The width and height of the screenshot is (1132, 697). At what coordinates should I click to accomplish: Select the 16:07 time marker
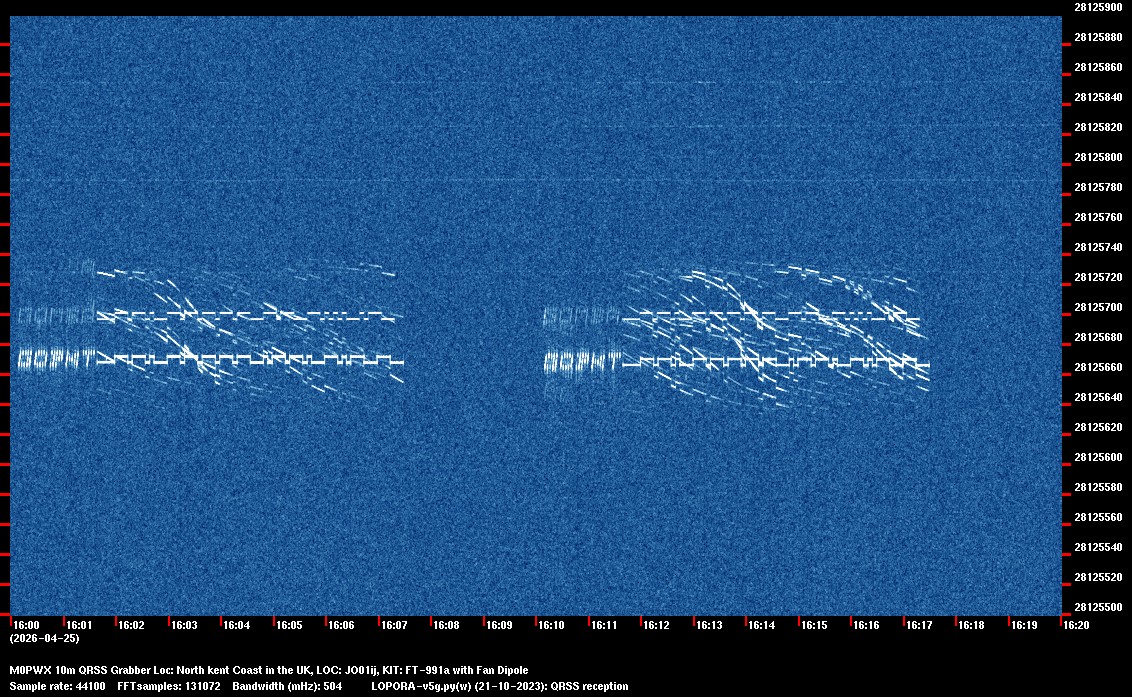394,625
